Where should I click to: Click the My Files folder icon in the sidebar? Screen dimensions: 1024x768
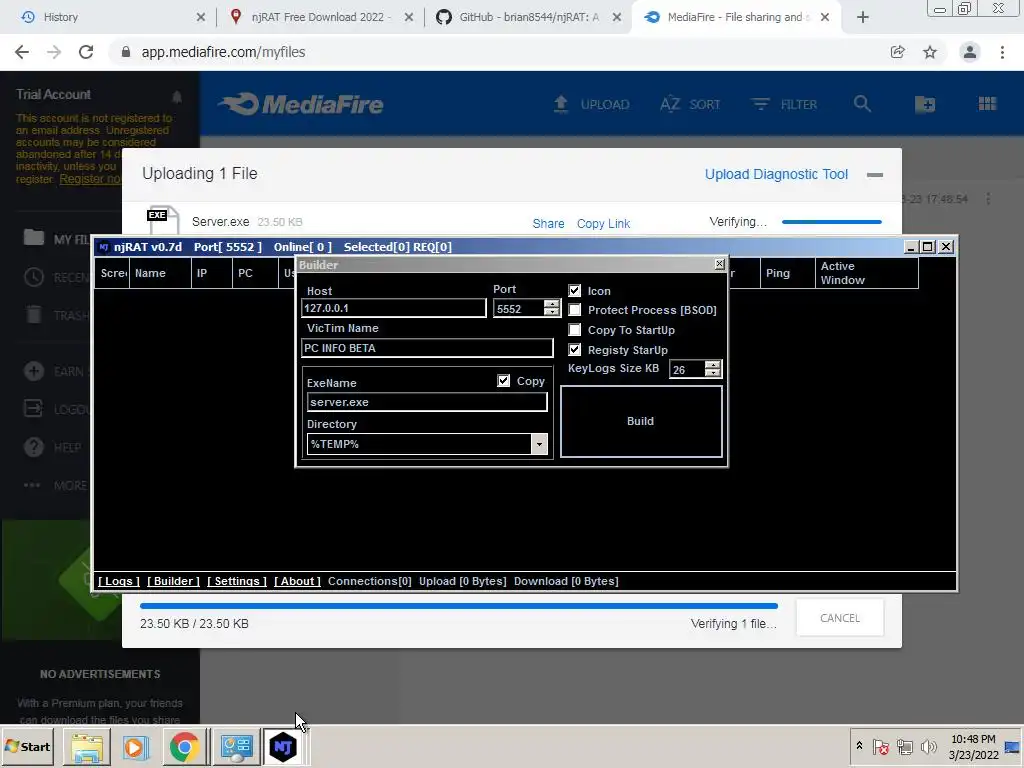point(34,238)
